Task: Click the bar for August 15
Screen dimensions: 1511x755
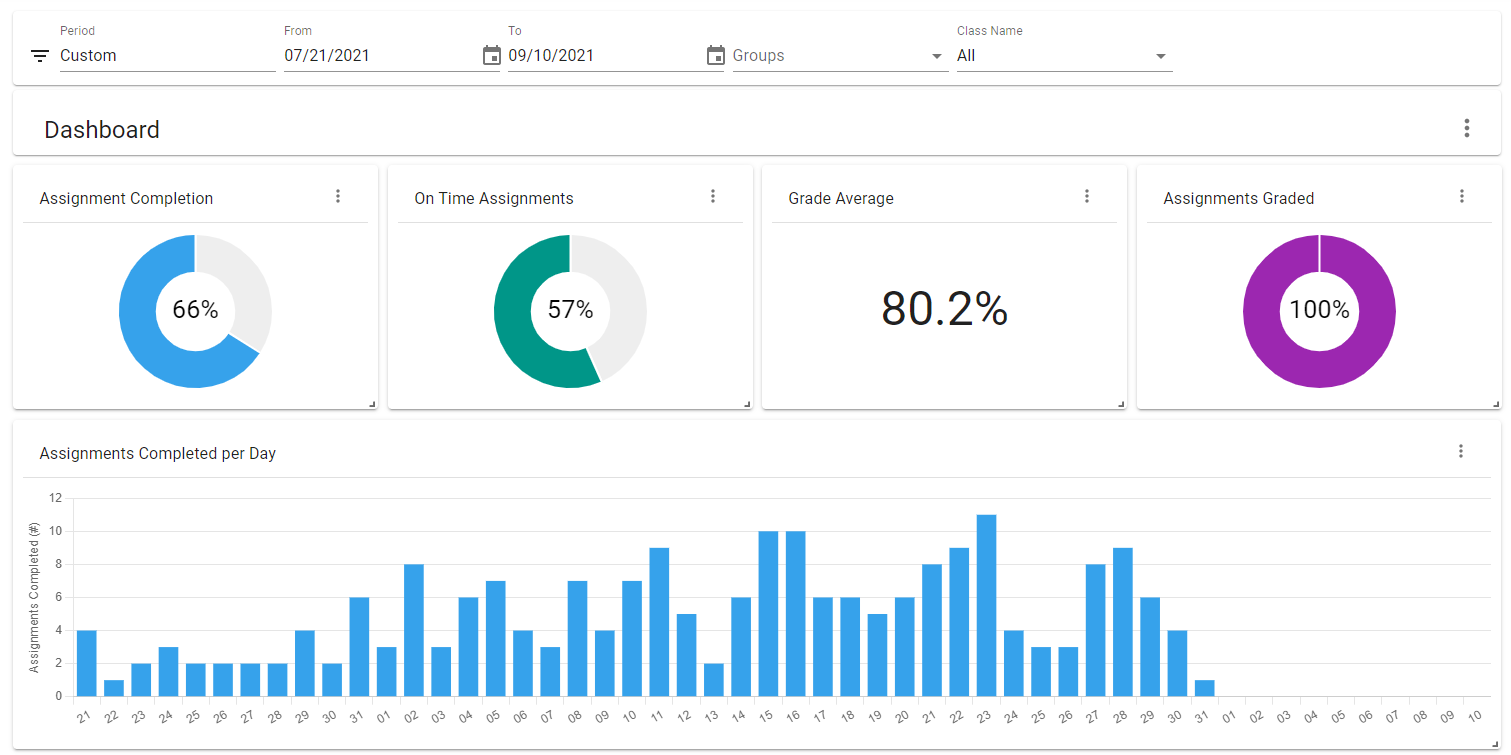Action: point(768,613)
